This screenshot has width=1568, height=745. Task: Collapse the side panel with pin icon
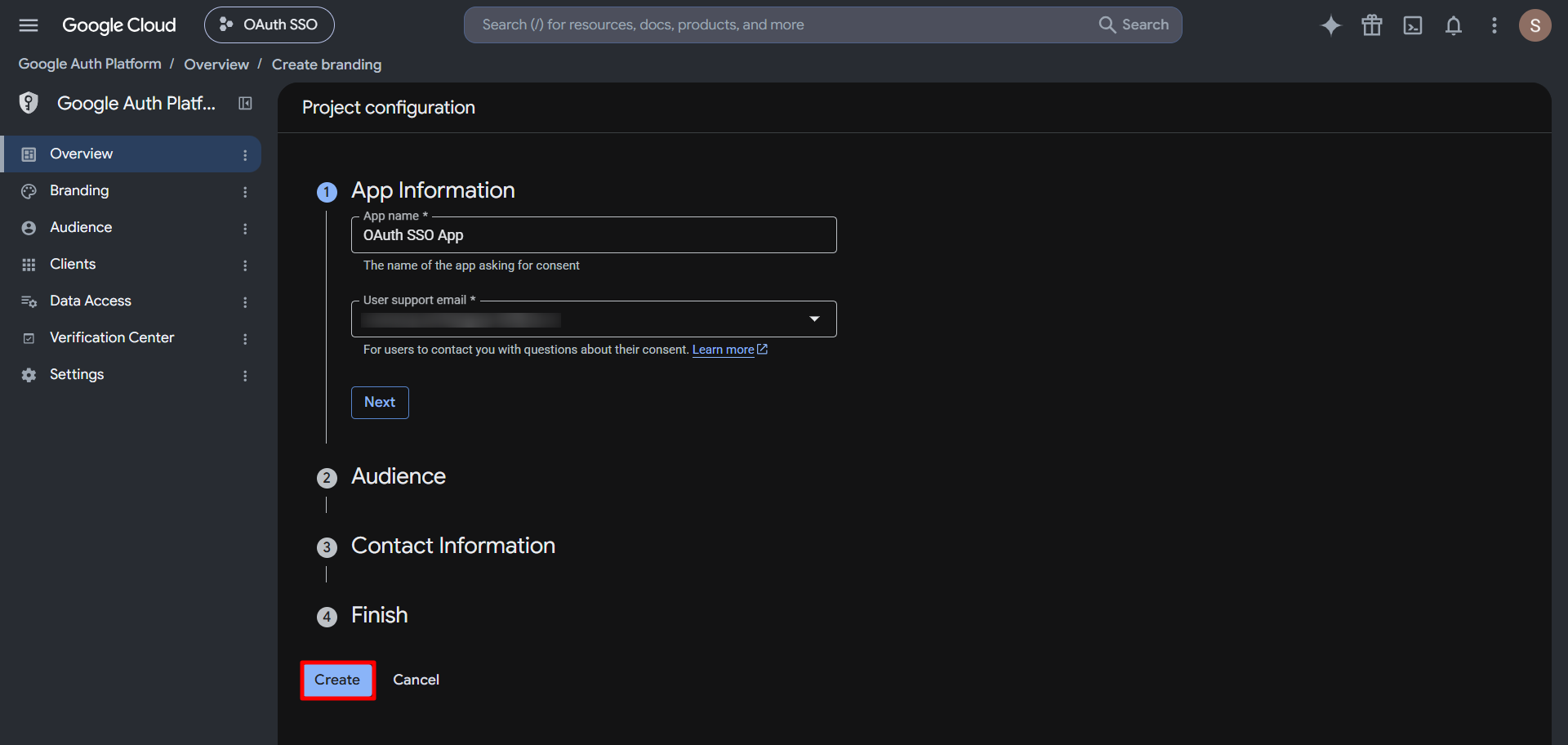[245, 103]
